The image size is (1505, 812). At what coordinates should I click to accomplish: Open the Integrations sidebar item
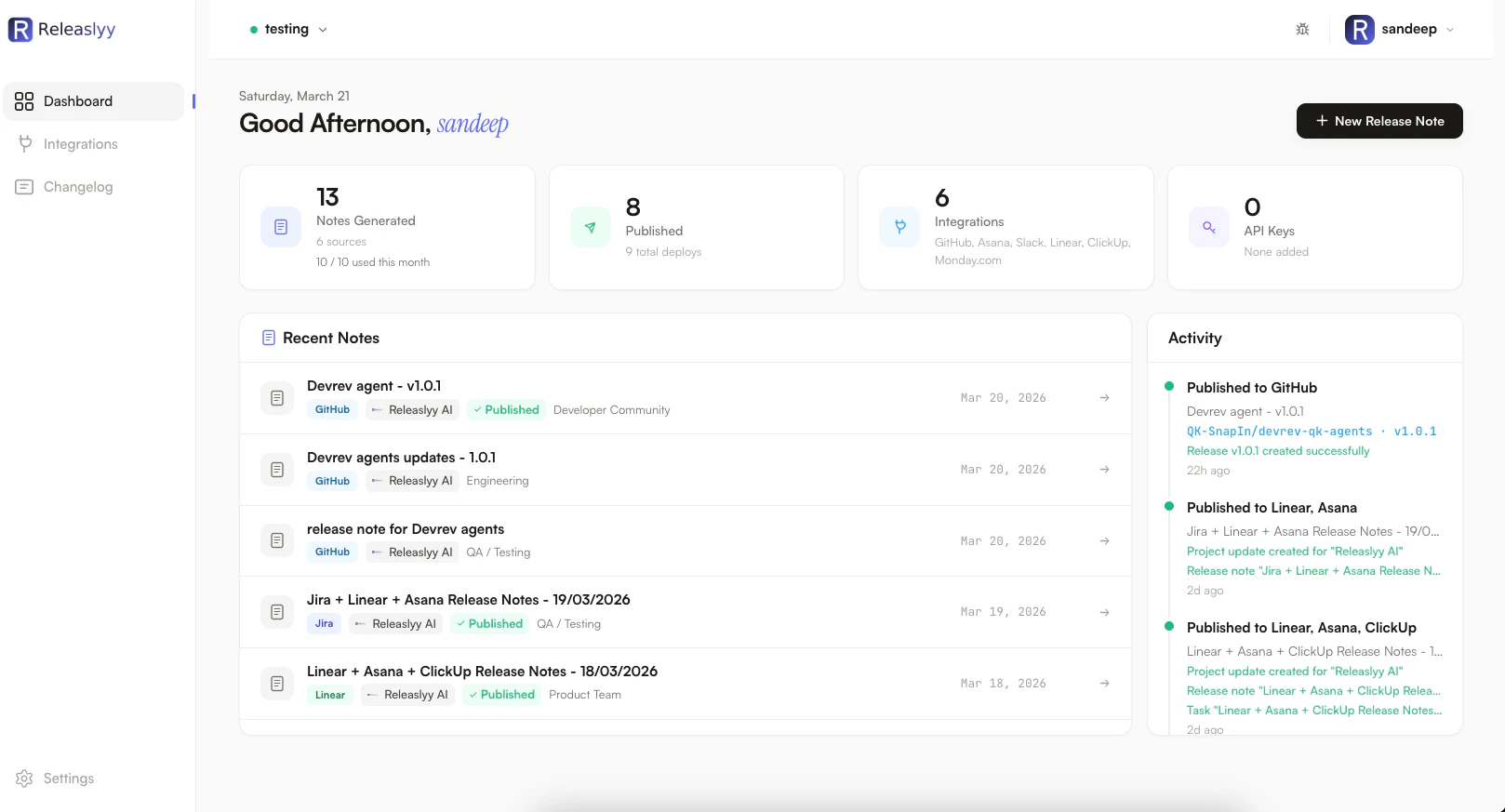pos(94,144)
